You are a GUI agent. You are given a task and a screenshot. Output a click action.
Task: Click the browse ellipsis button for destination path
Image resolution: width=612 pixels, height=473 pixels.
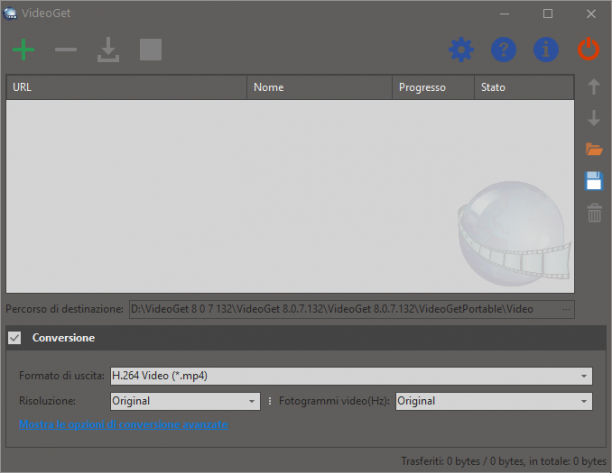tap(566, 309)
